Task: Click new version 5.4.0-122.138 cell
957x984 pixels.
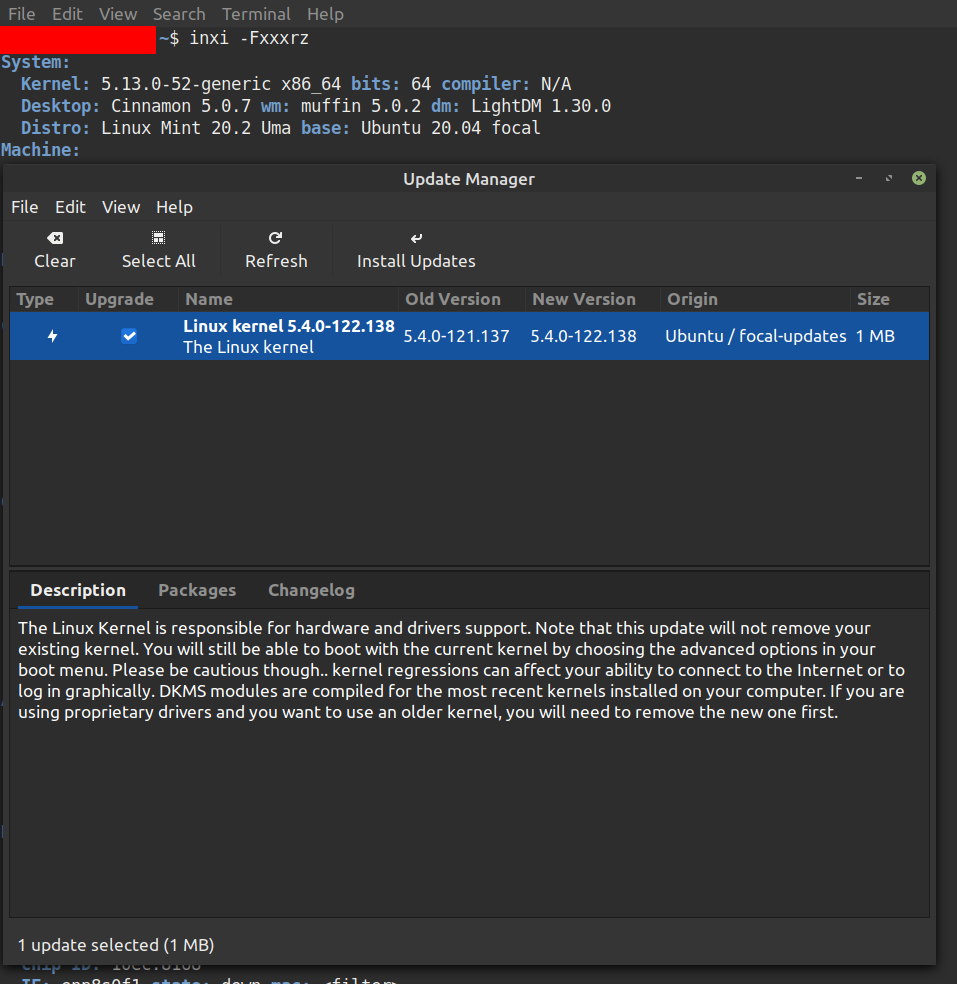Action: click(583, 336)
